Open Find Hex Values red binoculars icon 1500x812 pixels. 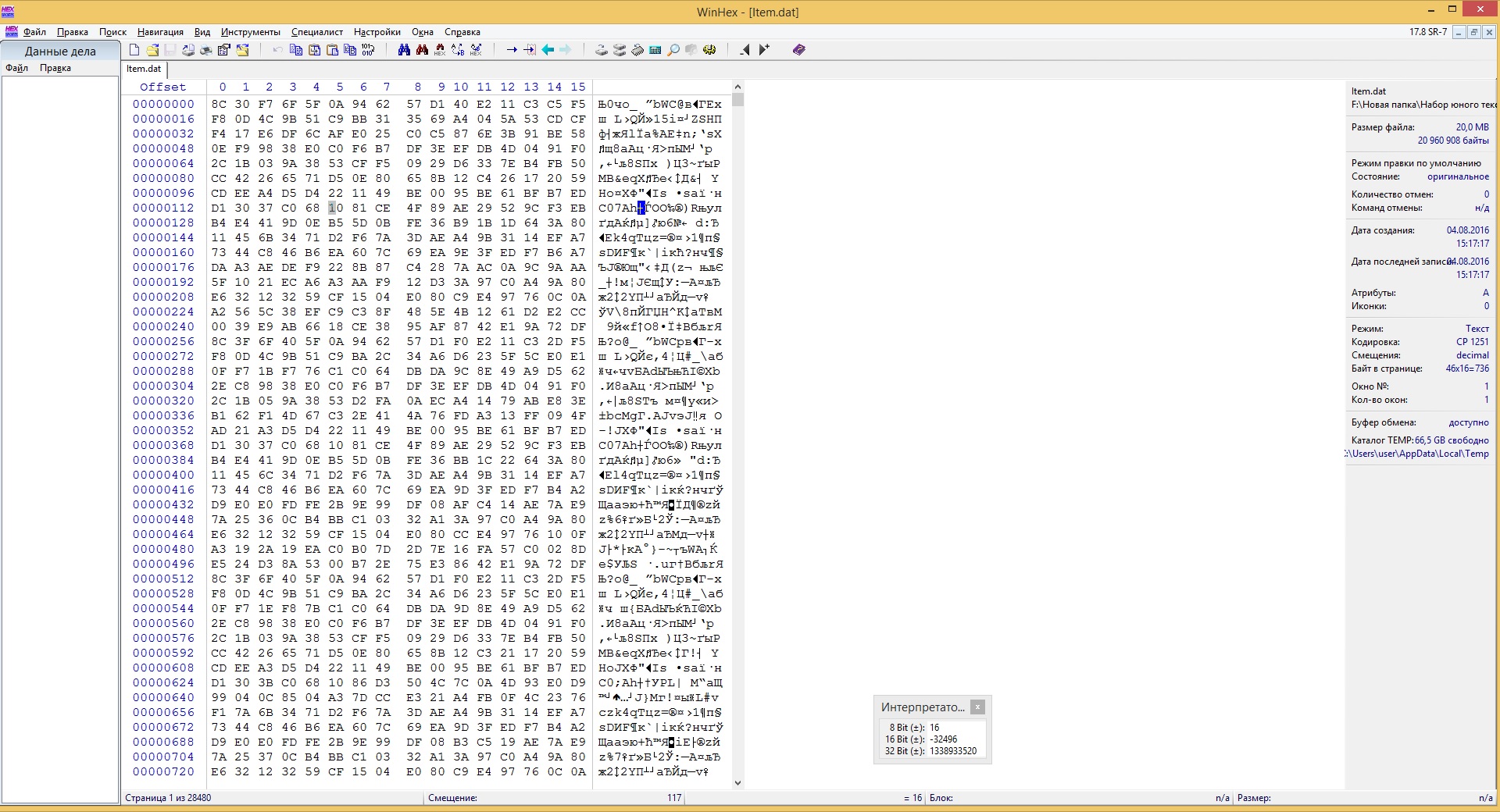click(x=439, y=49)
